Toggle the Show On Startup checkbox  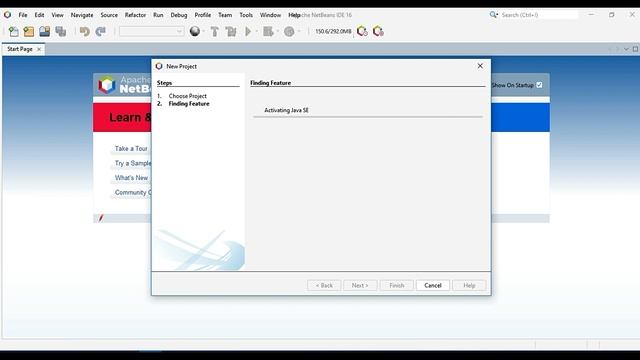pyautogui.click(x=539, y=85)
